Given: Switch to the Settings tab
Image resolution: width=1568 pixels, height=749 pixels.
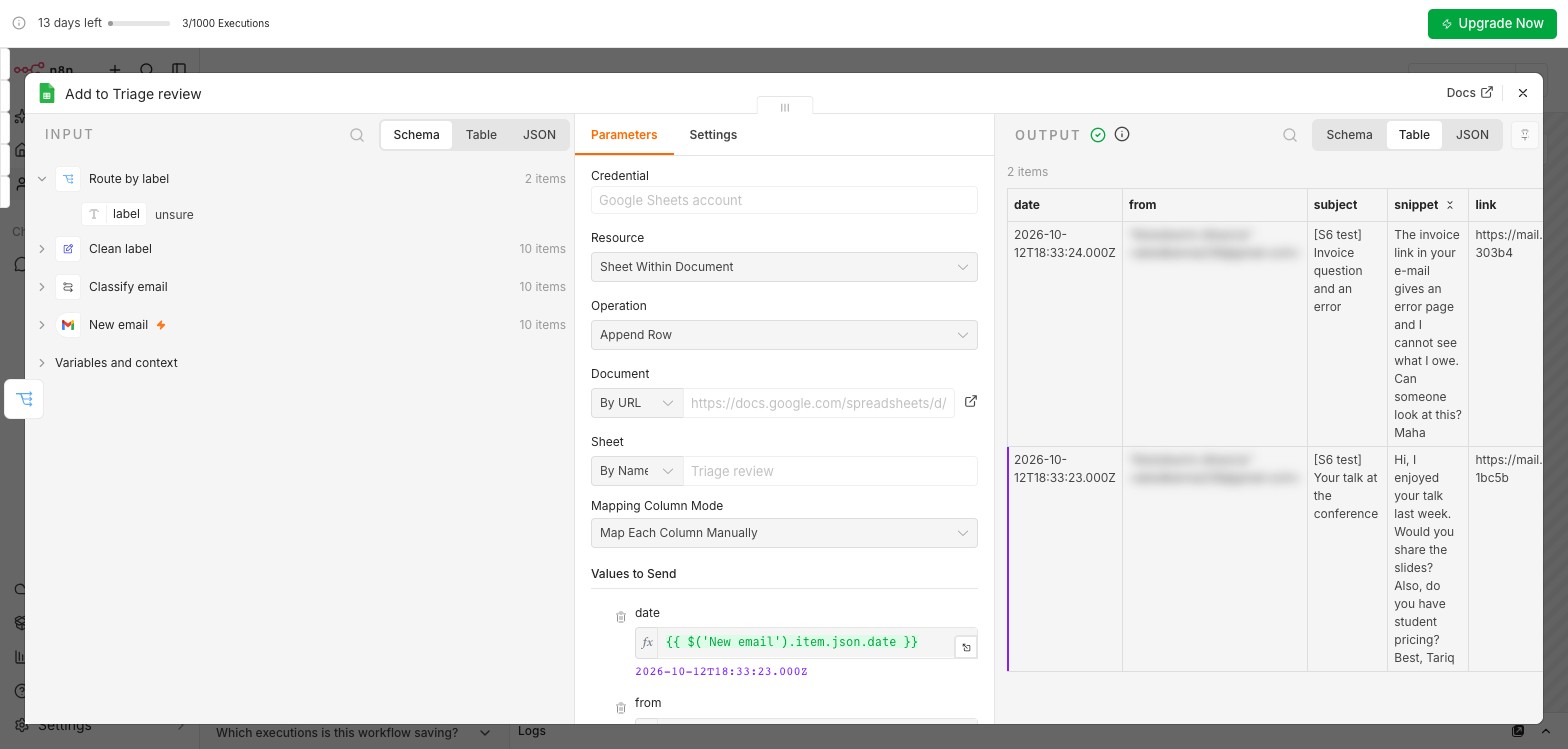Looking at the screenshot, I should pos(713,135).
